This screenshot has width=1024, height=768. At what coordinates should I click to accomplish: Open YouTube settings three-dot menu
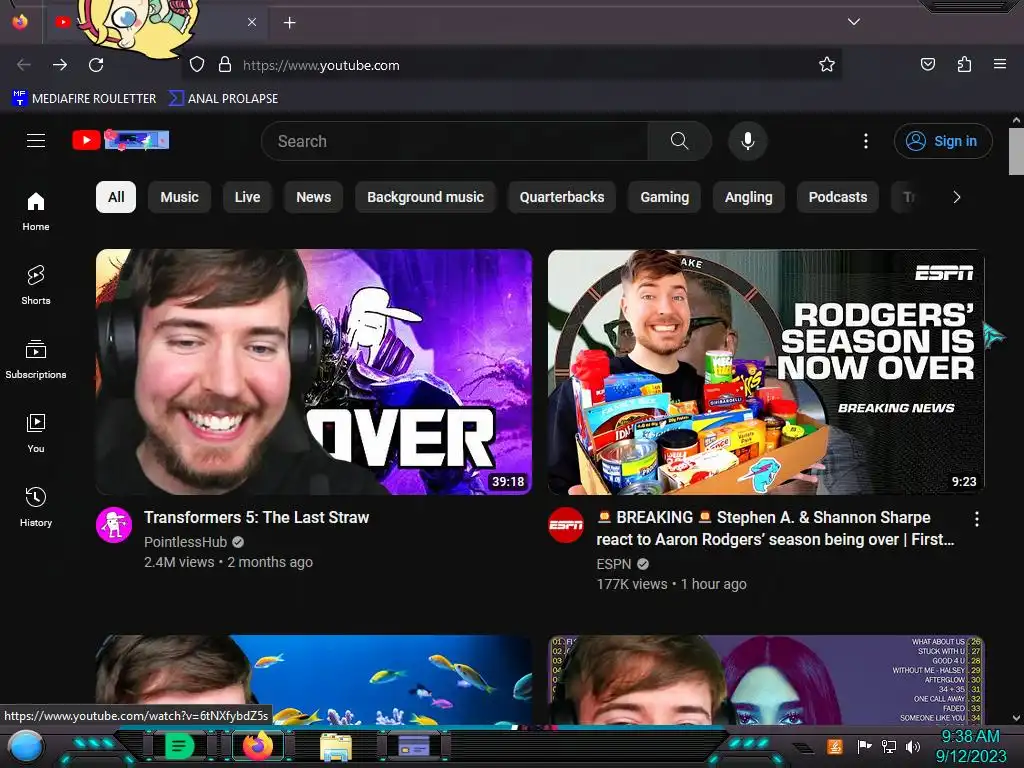pos(866,141)
